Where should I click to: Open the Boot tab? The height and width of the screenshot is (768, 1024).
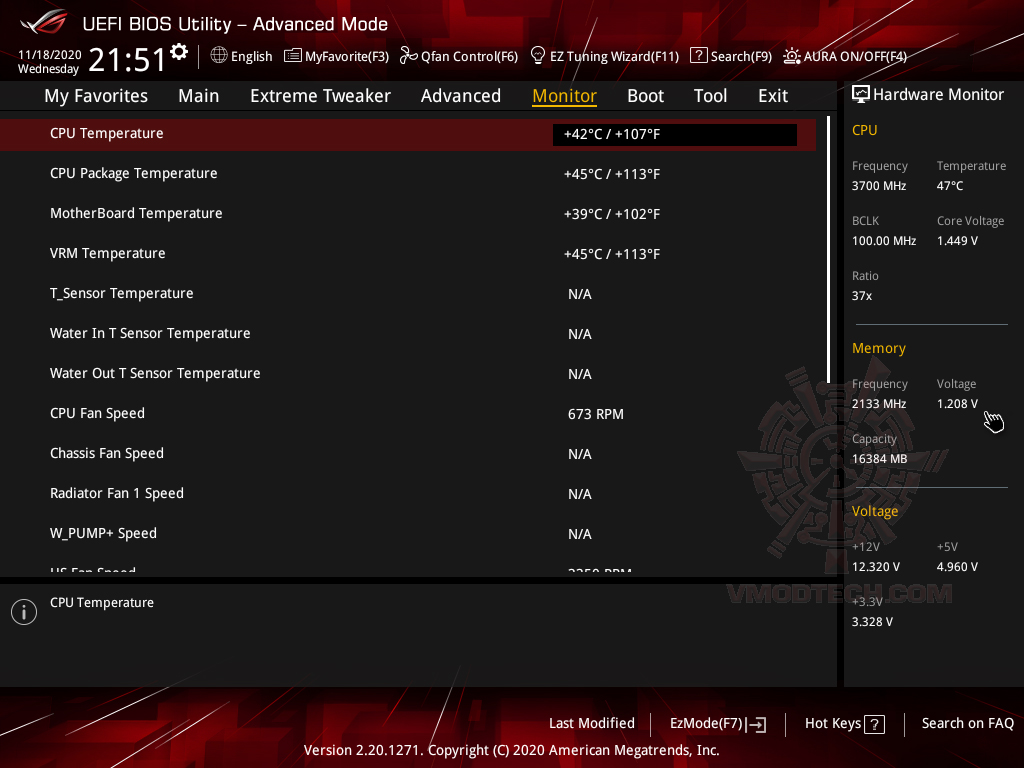pyautogui.click(x=645, y=96)
